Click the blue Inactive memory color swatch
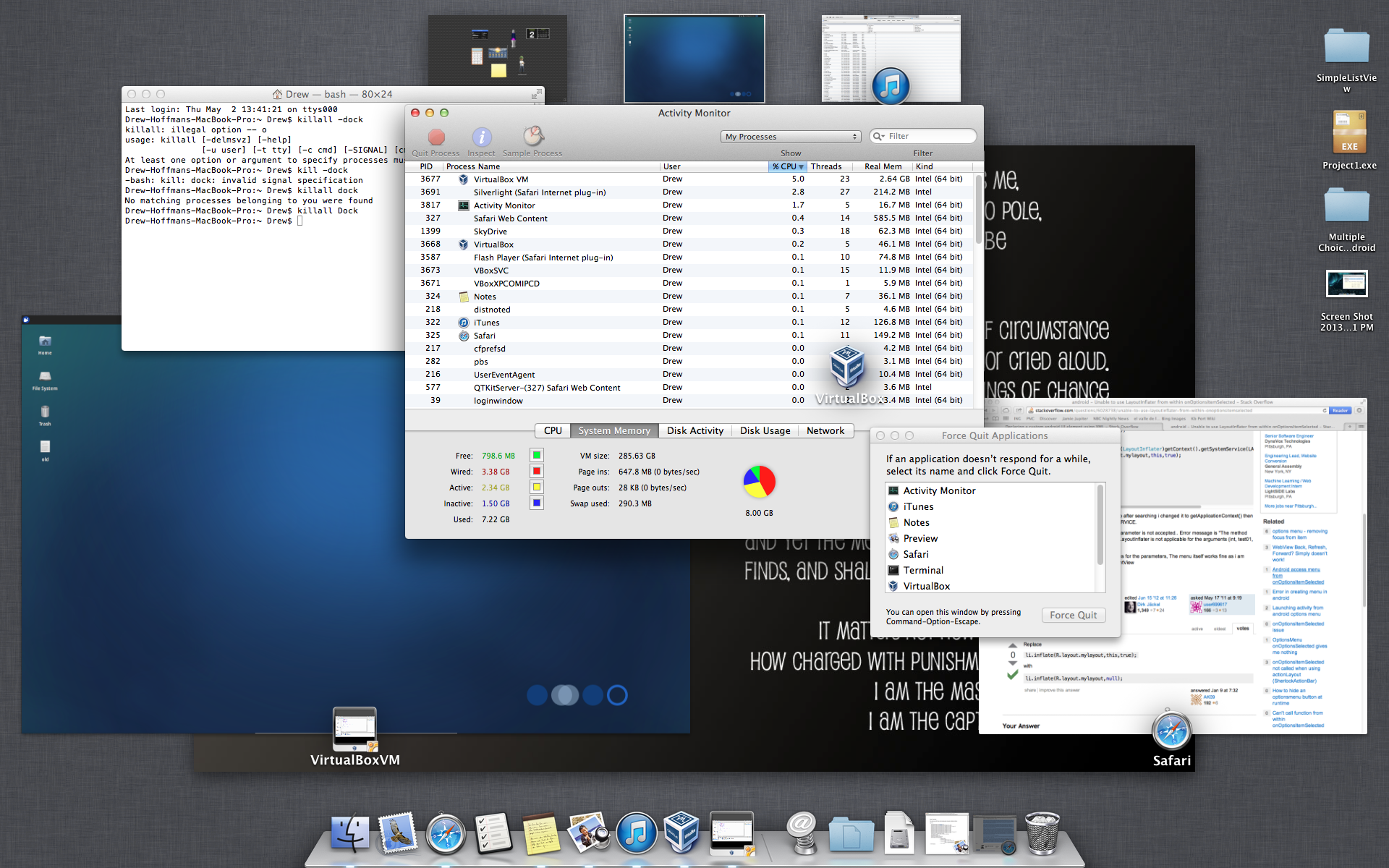Image resolution: width=1389 pixels, height=868 pixels. 537,503
